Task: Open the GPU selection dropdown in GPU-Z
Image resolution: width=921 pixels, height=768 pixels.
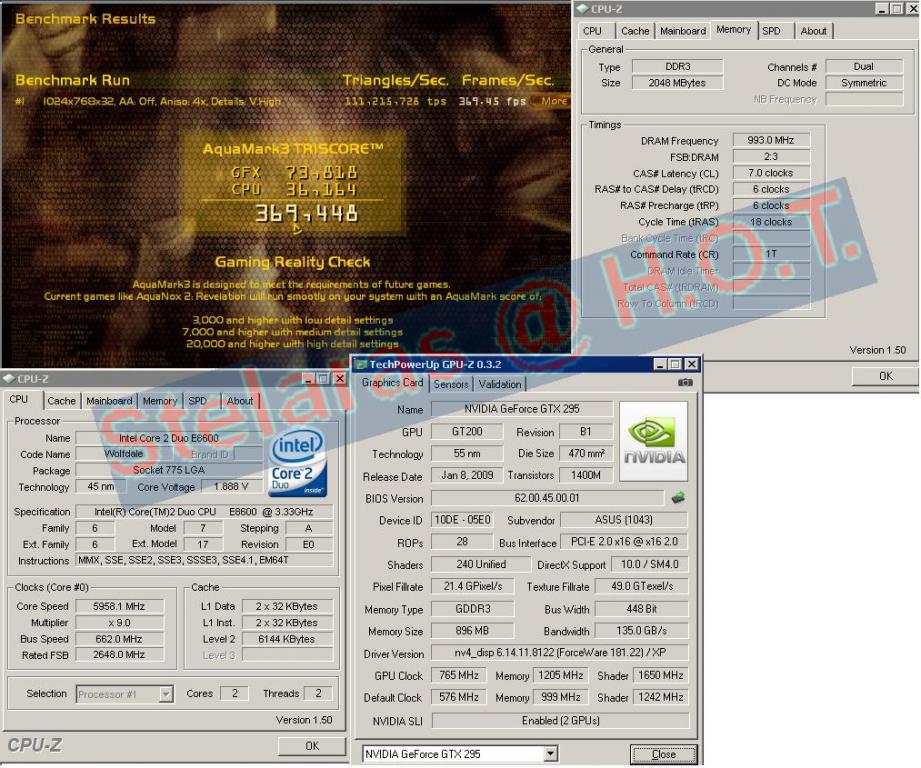Action: tap(550, 753)
